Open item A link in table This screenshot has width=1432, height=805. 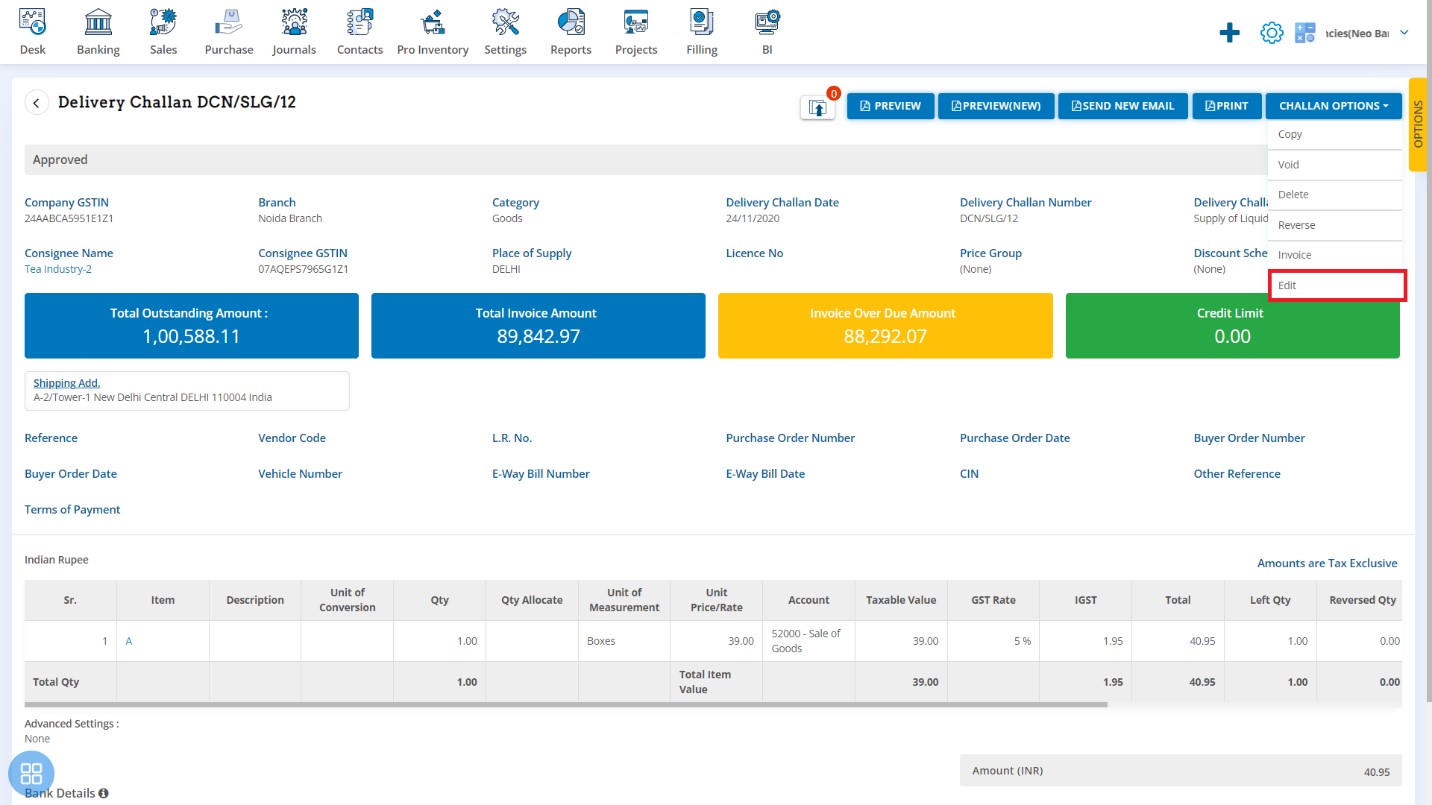(x=129, y=641)
